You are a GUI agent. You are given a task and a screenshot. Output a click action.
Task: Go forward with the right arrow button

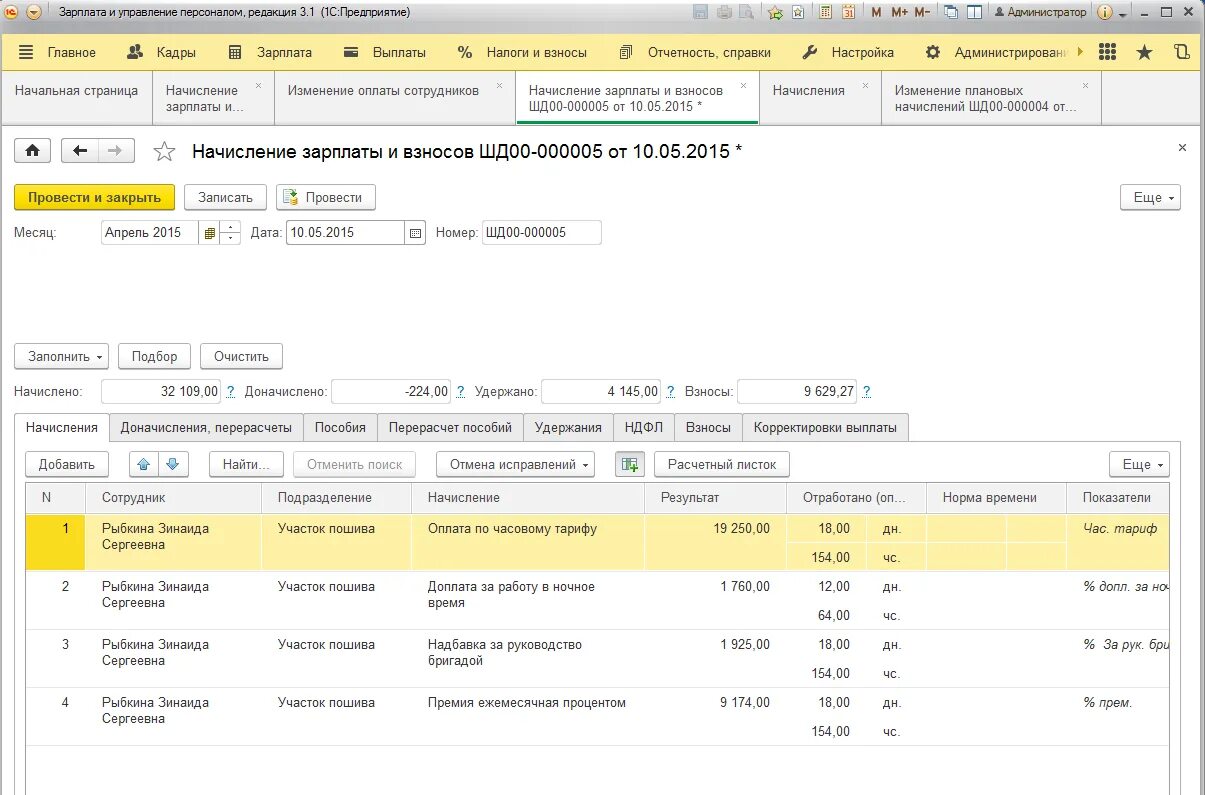coord(116,151)
